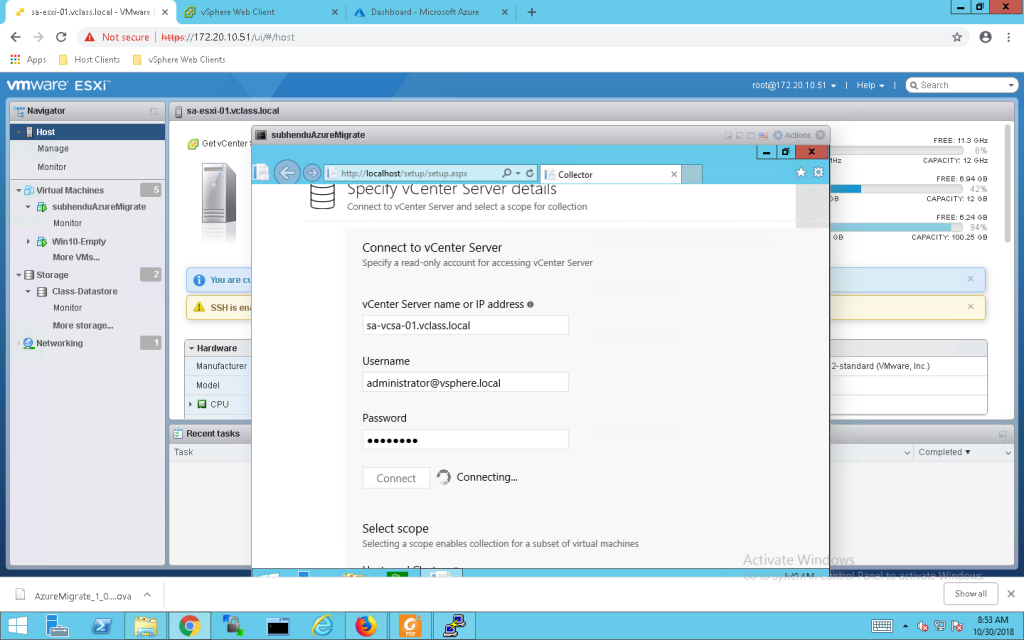The height and width of the screenshot is (640, 1024).
Task: Dismiss the blue info banner
Action: (x=970, y=279)
